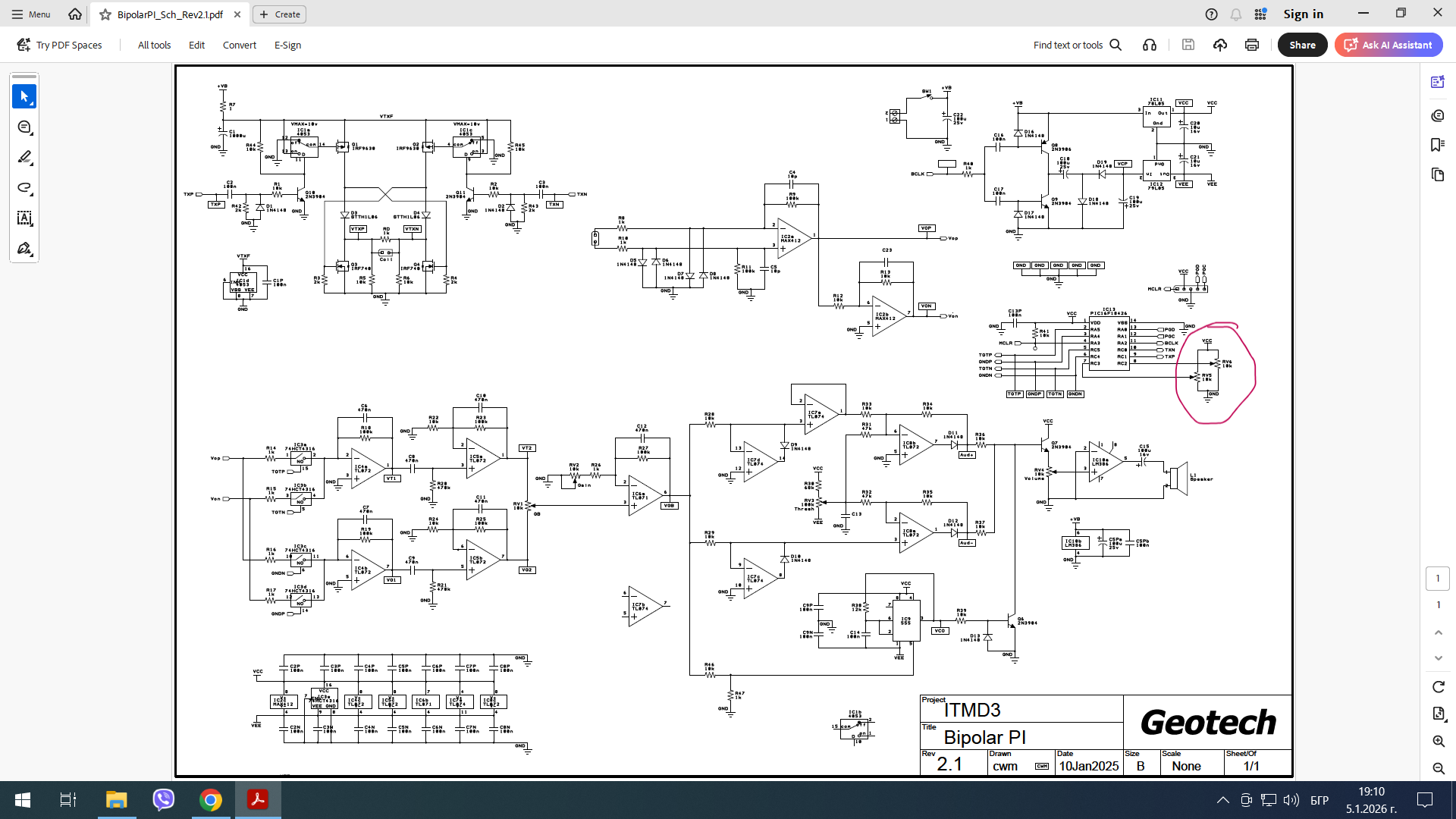Image resolution: width=1456 pixels, height=819 pixels.
Task: Zoom in on the document
Action: (1439, 741)
